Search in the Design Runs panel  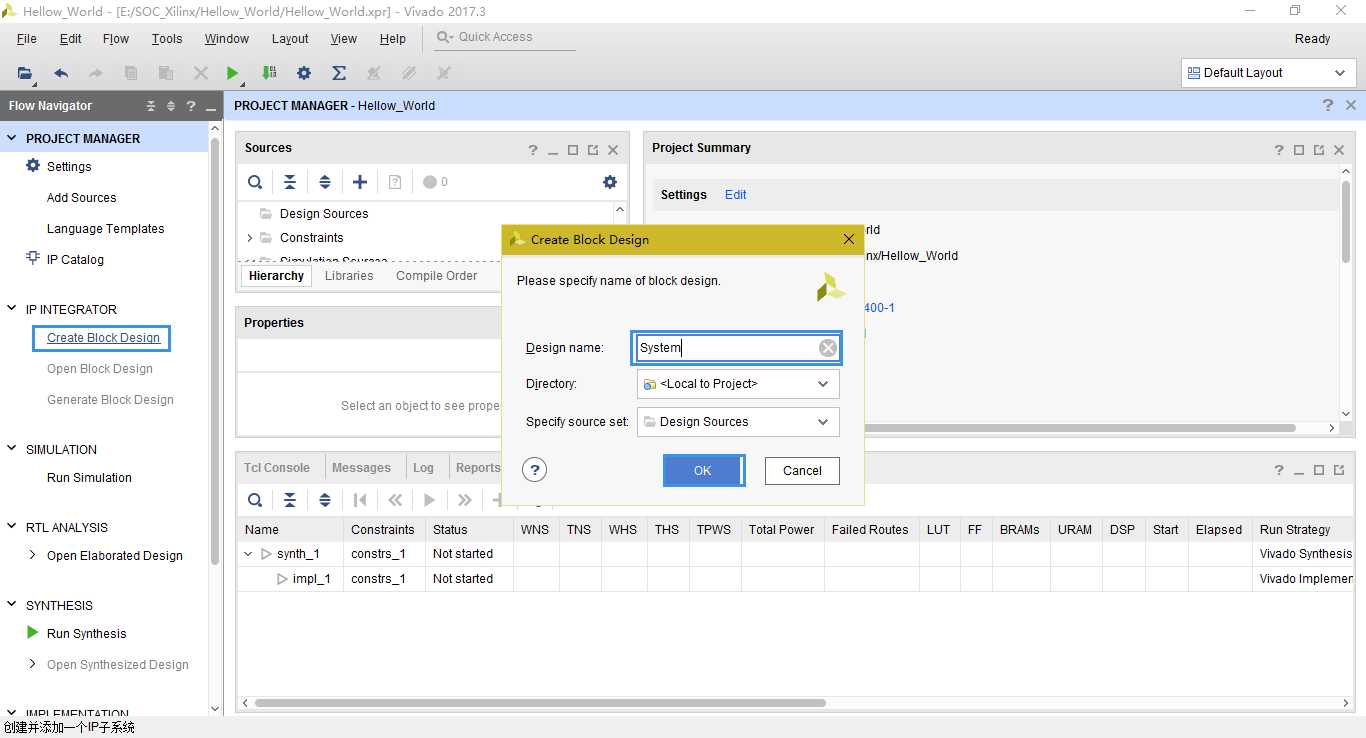(255, 500)
